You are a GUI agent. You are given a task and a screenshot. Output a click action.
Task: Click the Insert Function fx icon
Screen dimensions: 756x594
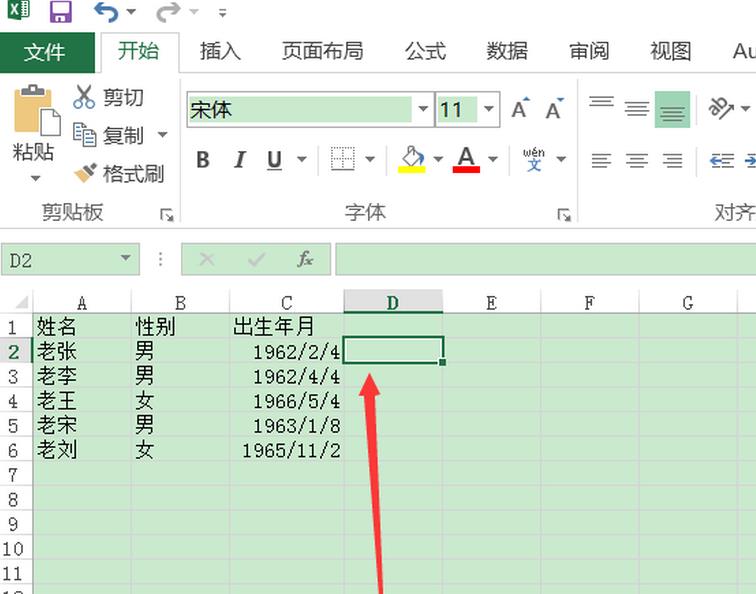coord(305,260)
